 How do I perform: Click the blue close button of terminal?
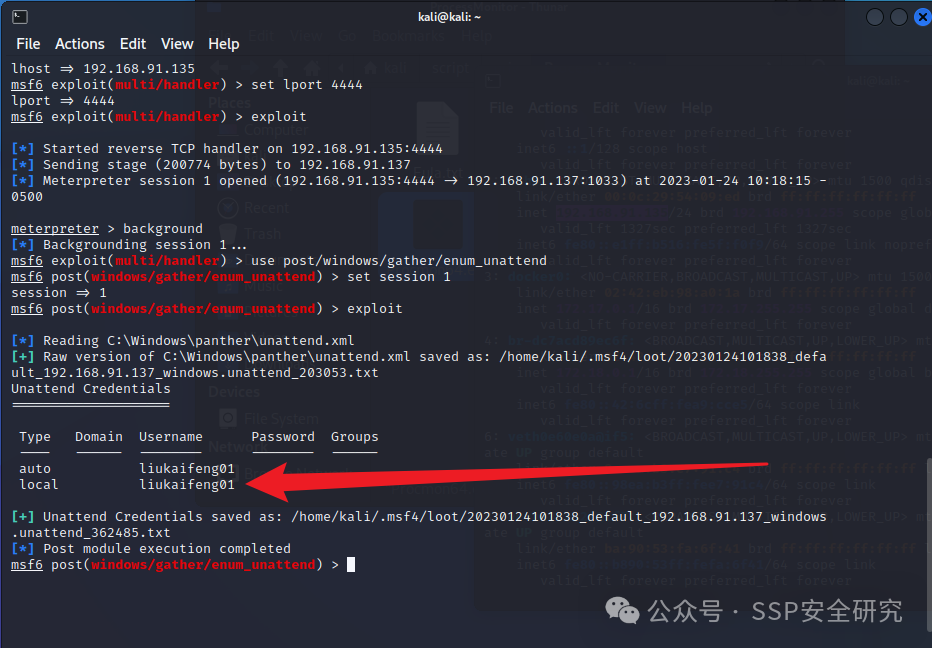(x=922, y=17)
